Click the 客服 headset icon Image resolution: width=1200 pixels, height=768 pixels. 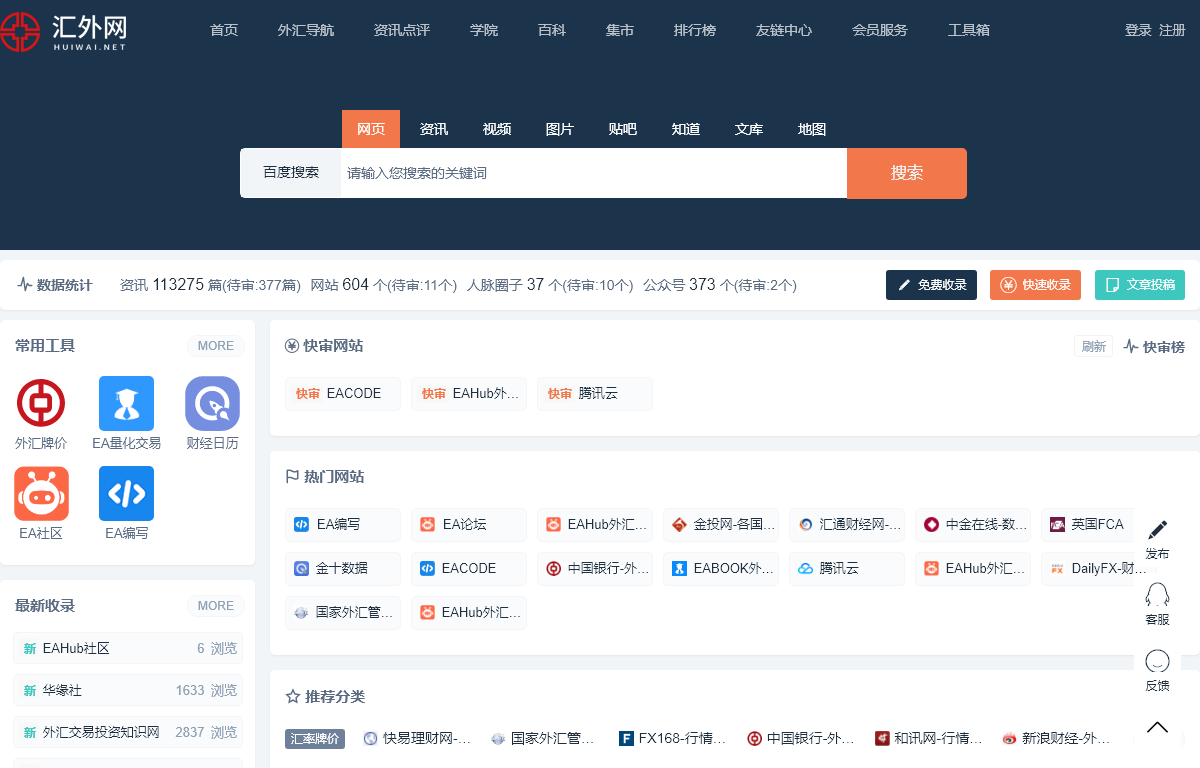click(1157, 595)
